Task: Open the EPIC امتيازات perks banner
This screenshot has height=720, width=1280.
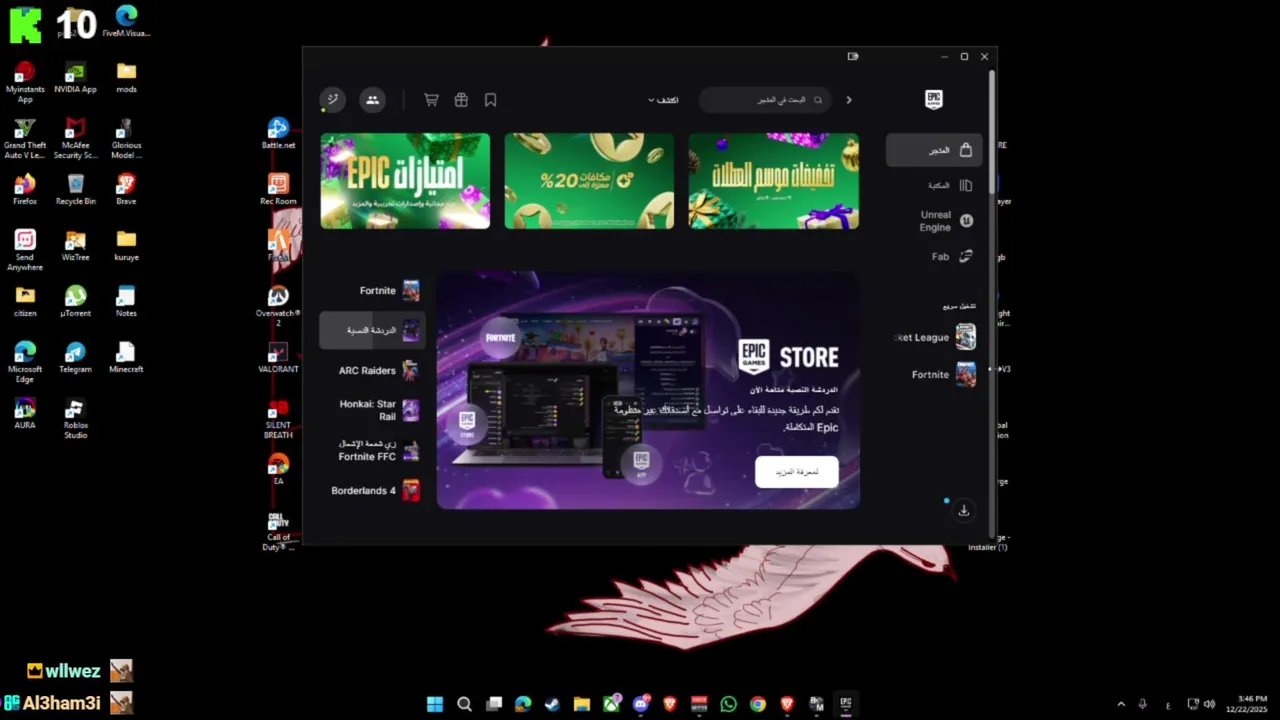Action: (x=405, y=181)
